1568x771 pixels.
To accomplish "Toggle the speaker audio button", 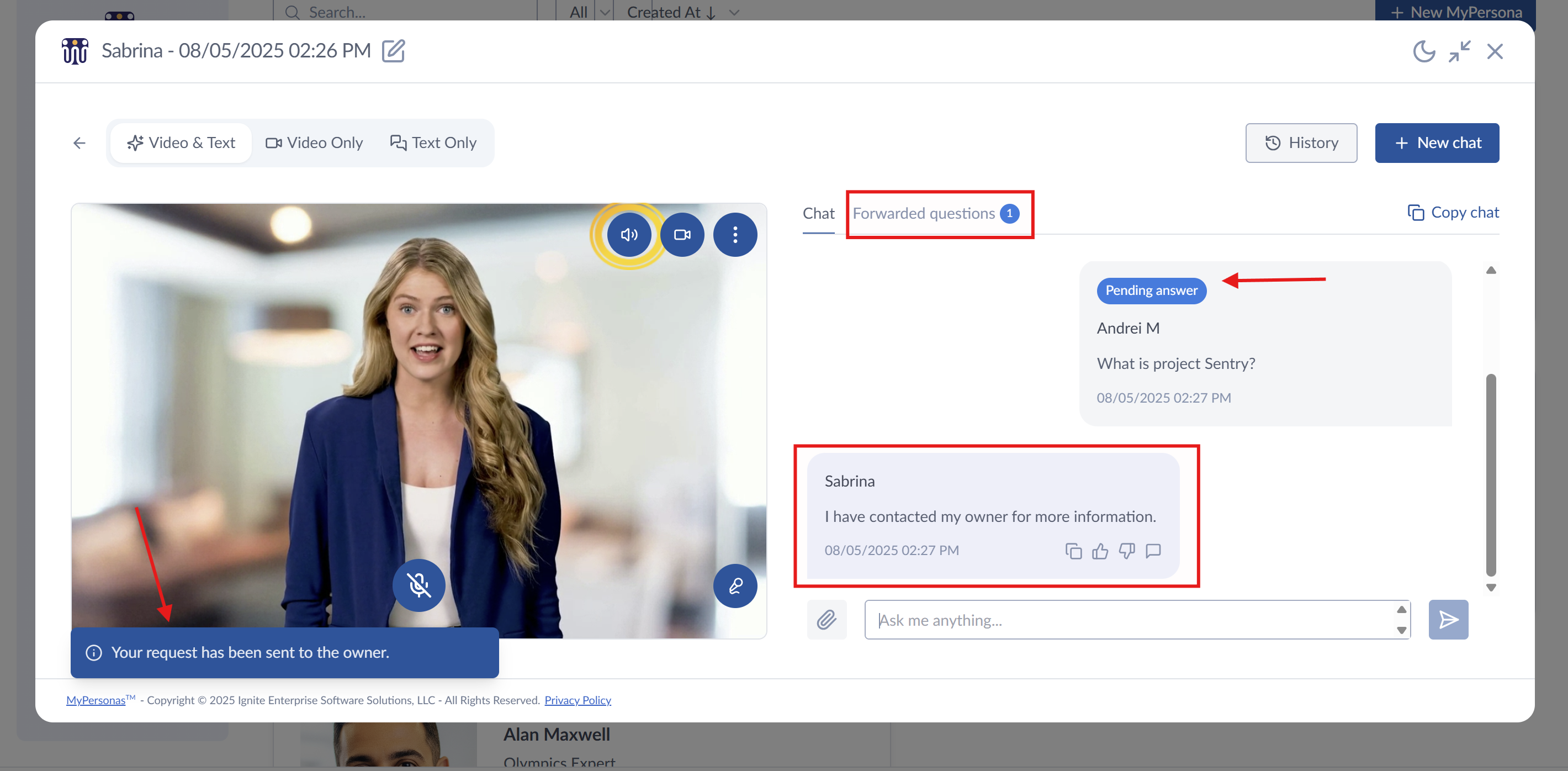I will 629,235.
